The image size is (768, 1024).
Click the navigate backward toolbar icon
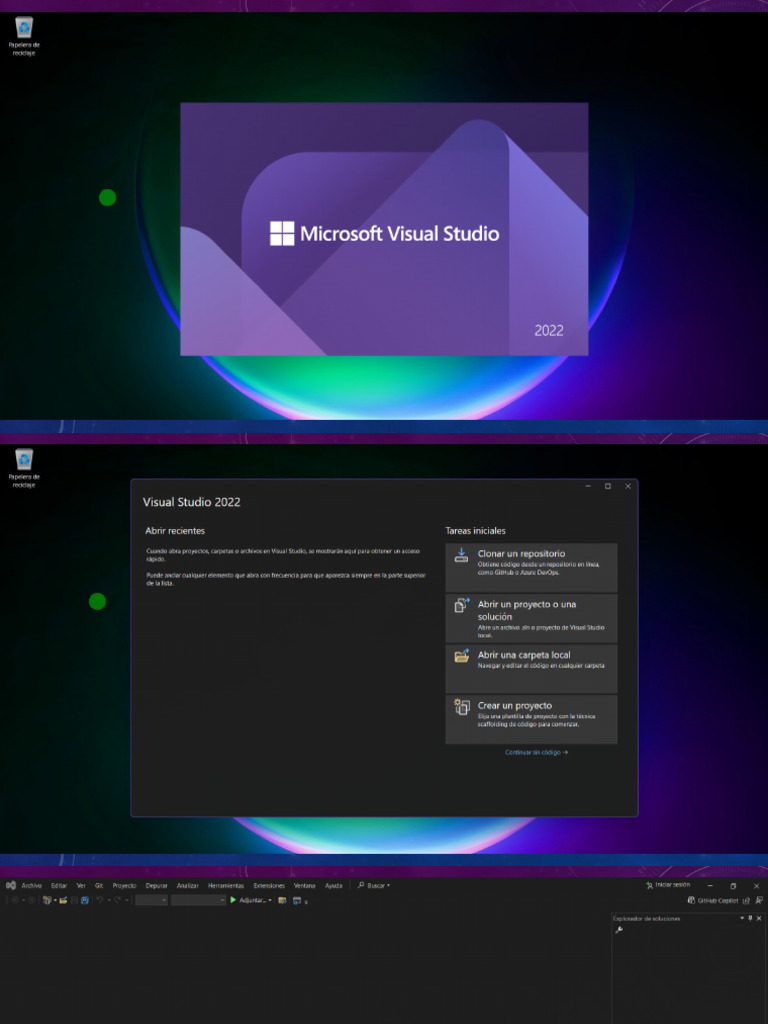coord(14,900)
